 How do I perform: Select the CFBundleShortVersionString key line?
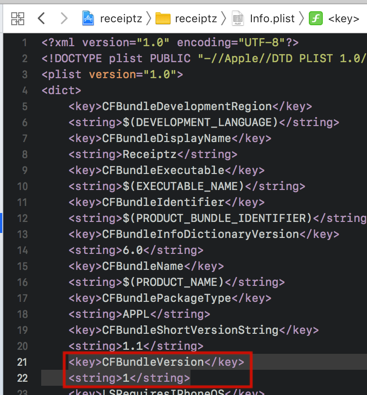pyautogui.click(x=194, y=330)
